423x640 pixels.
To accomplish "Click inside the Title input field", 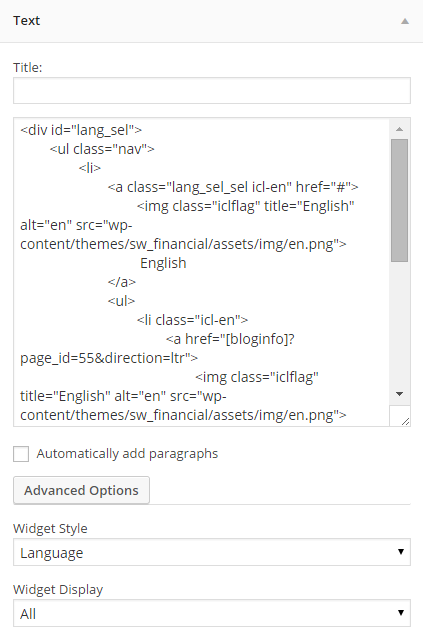I will (212, 91).
